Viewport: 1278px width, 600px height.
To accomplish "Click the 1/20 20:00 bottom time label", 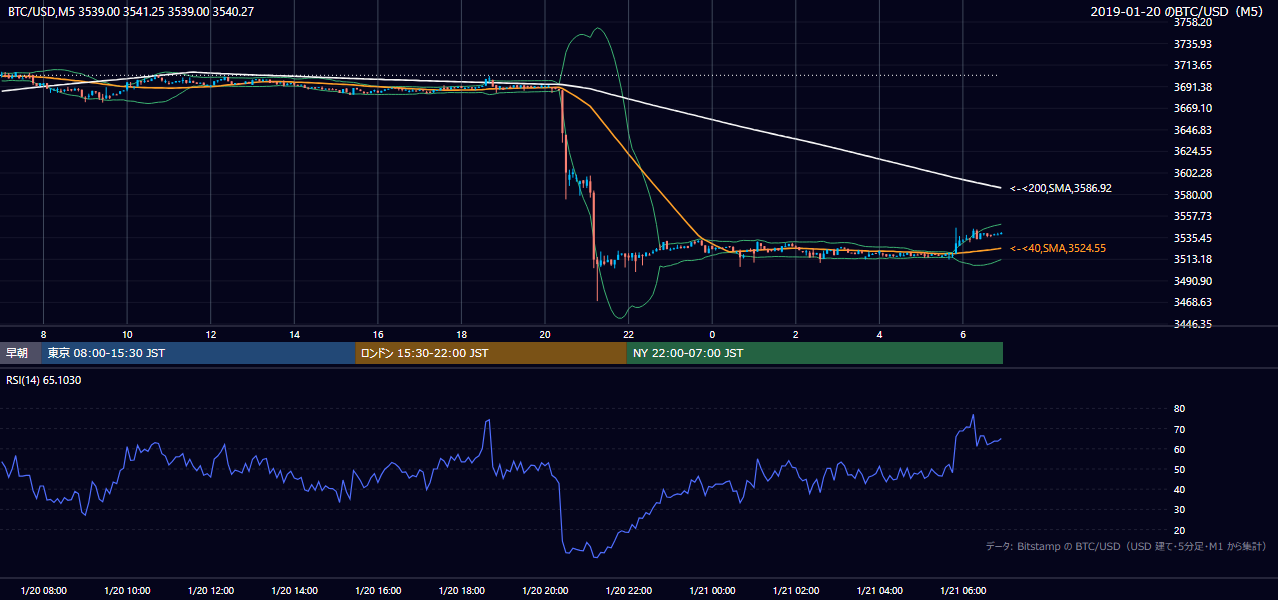I will (x=545, y=591).
